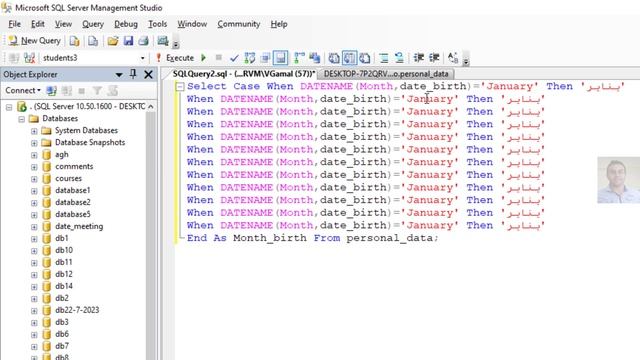This screenshot has width=640, height=360.
Task: Open the Tools menu
Action: click(158, 24)
